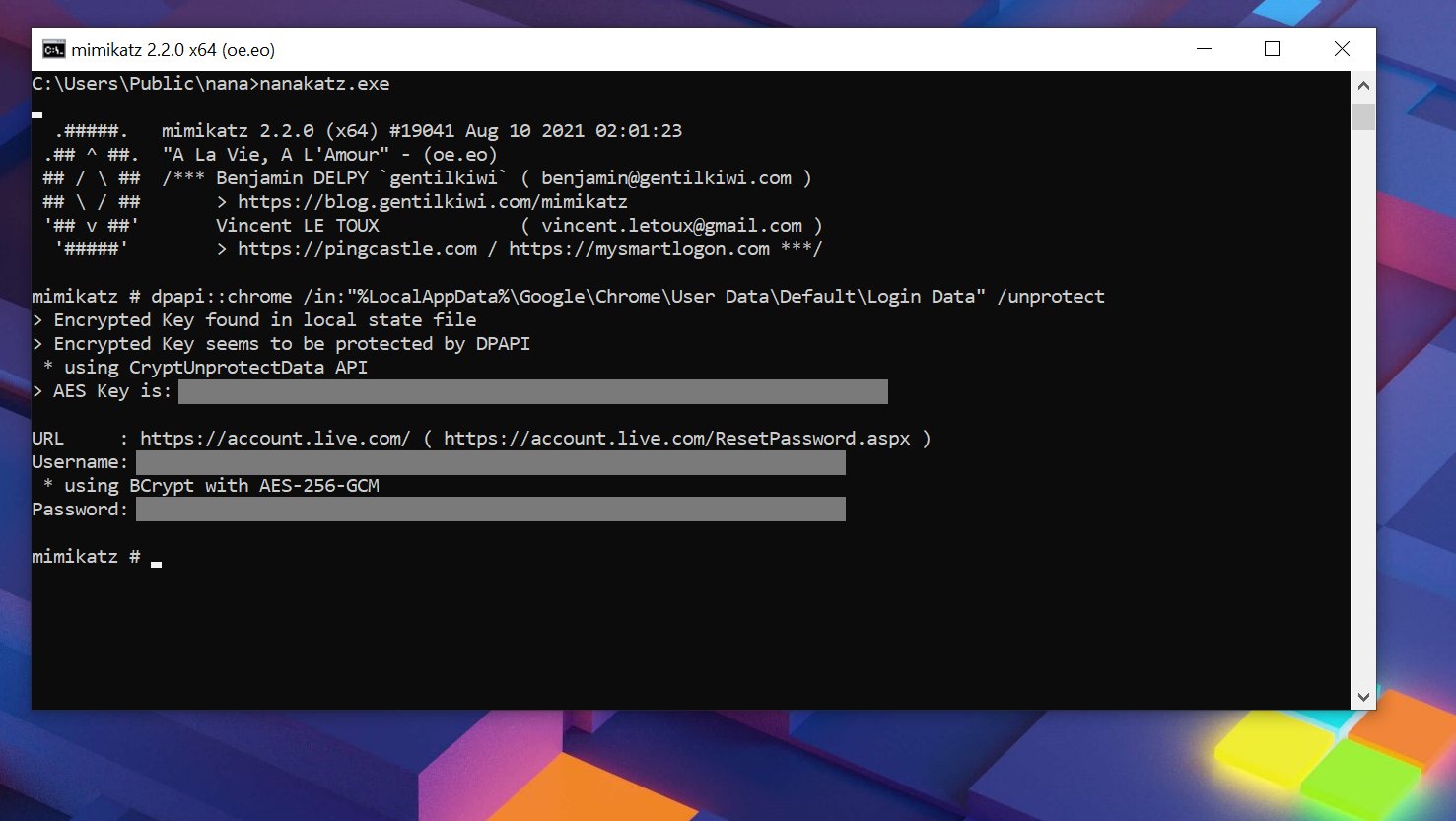Click 'Encrypted Key seems to be protected by DPAPI' line

281,344
